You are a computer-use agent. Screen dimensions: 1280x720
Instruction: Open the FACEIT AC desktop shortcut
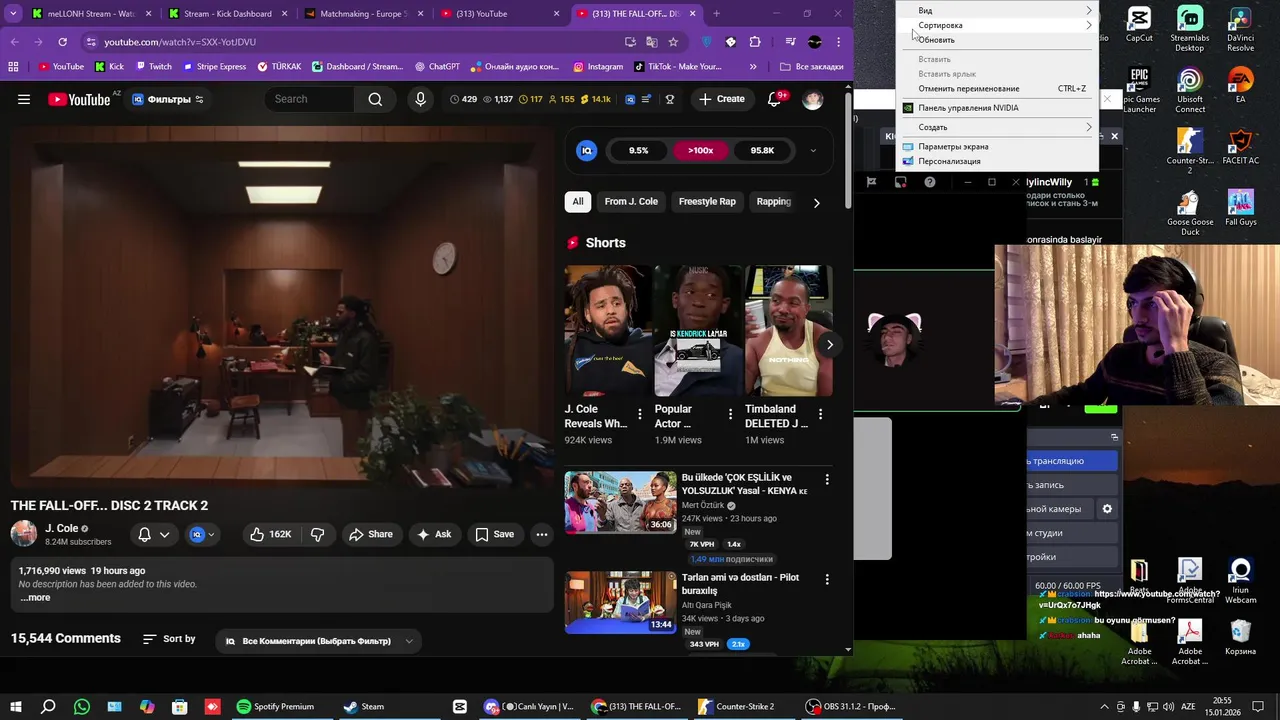(1240, 146)
